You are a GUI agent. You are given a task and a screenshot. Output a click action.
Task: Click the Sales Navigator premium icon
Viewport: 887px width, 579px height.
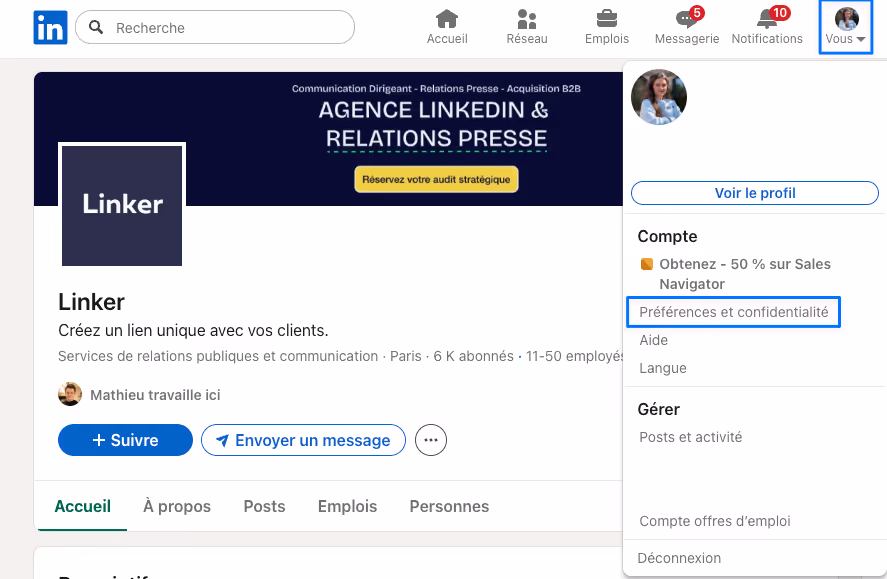647,264
